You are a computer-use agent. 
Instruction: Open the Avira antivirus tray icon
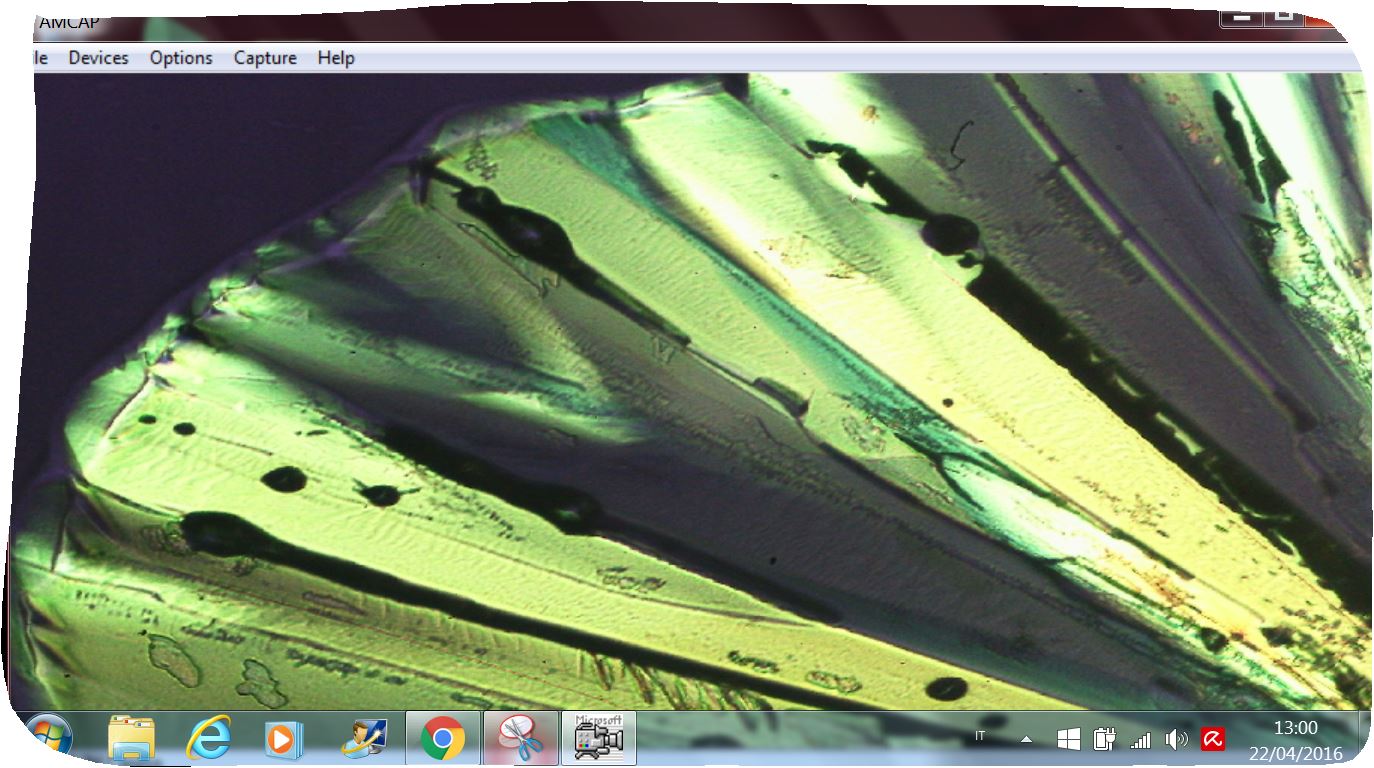1213,739
